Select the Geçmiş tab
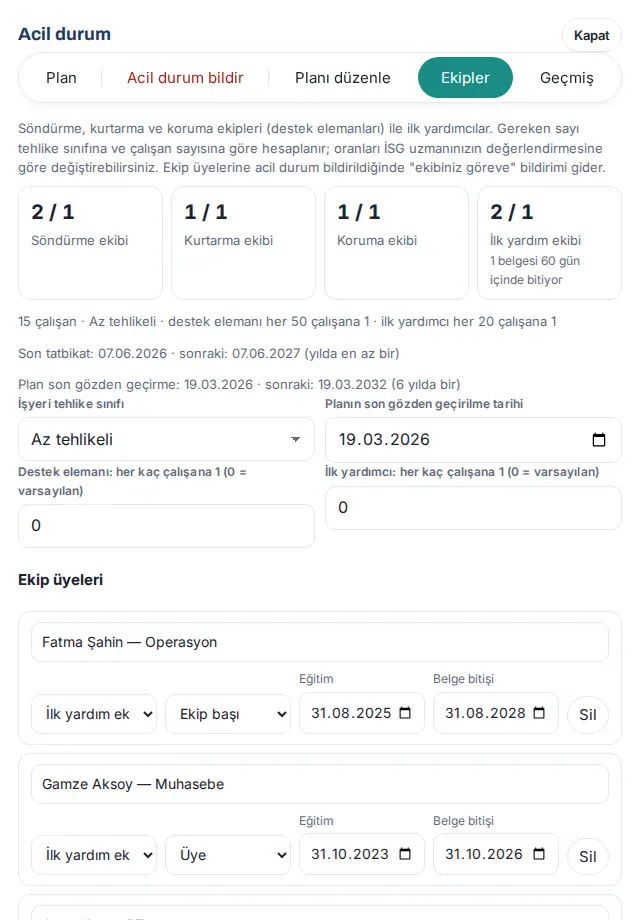Screen dimensions: 640x920 click(567, 77)
